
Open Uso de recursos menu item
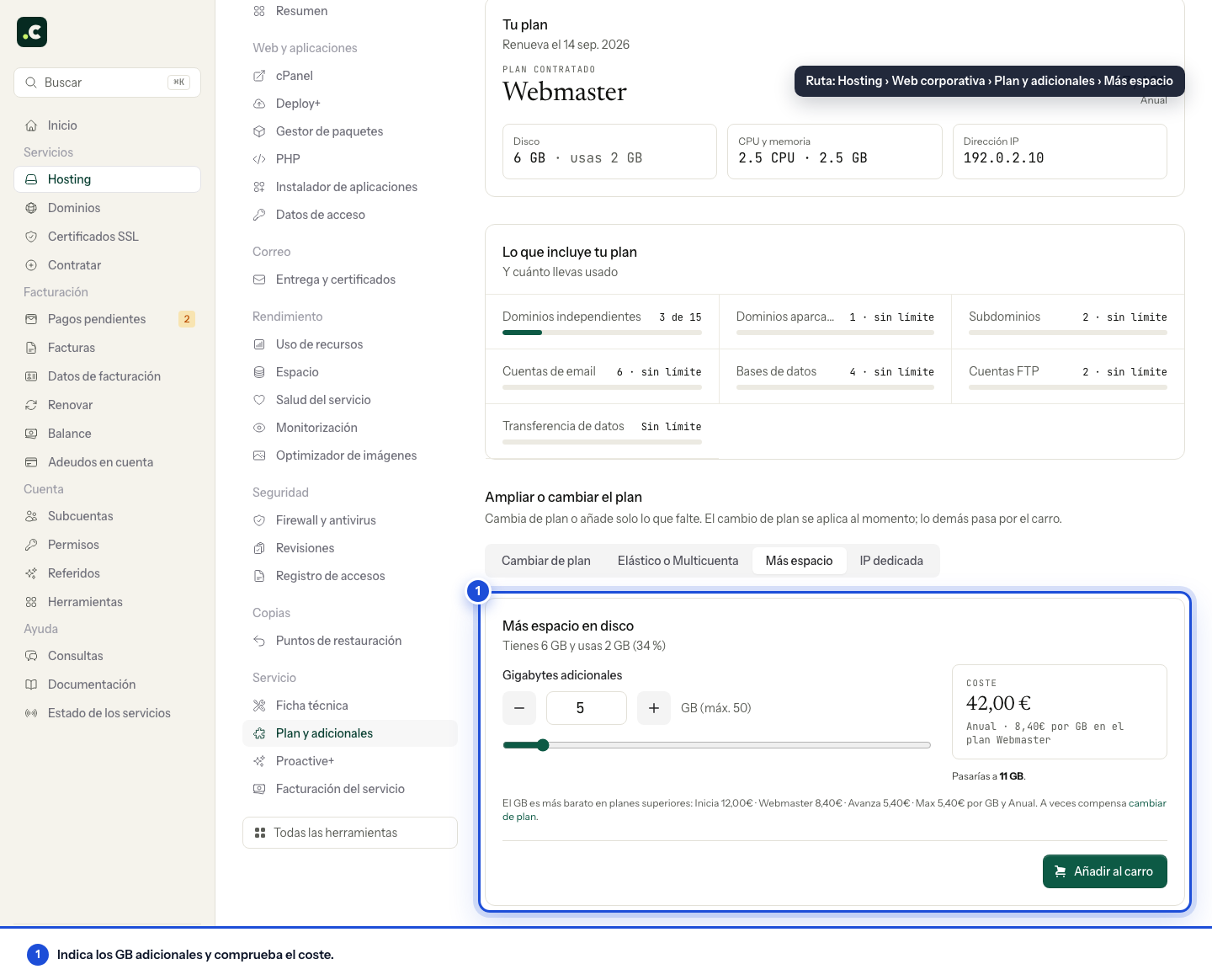point(350,344)
